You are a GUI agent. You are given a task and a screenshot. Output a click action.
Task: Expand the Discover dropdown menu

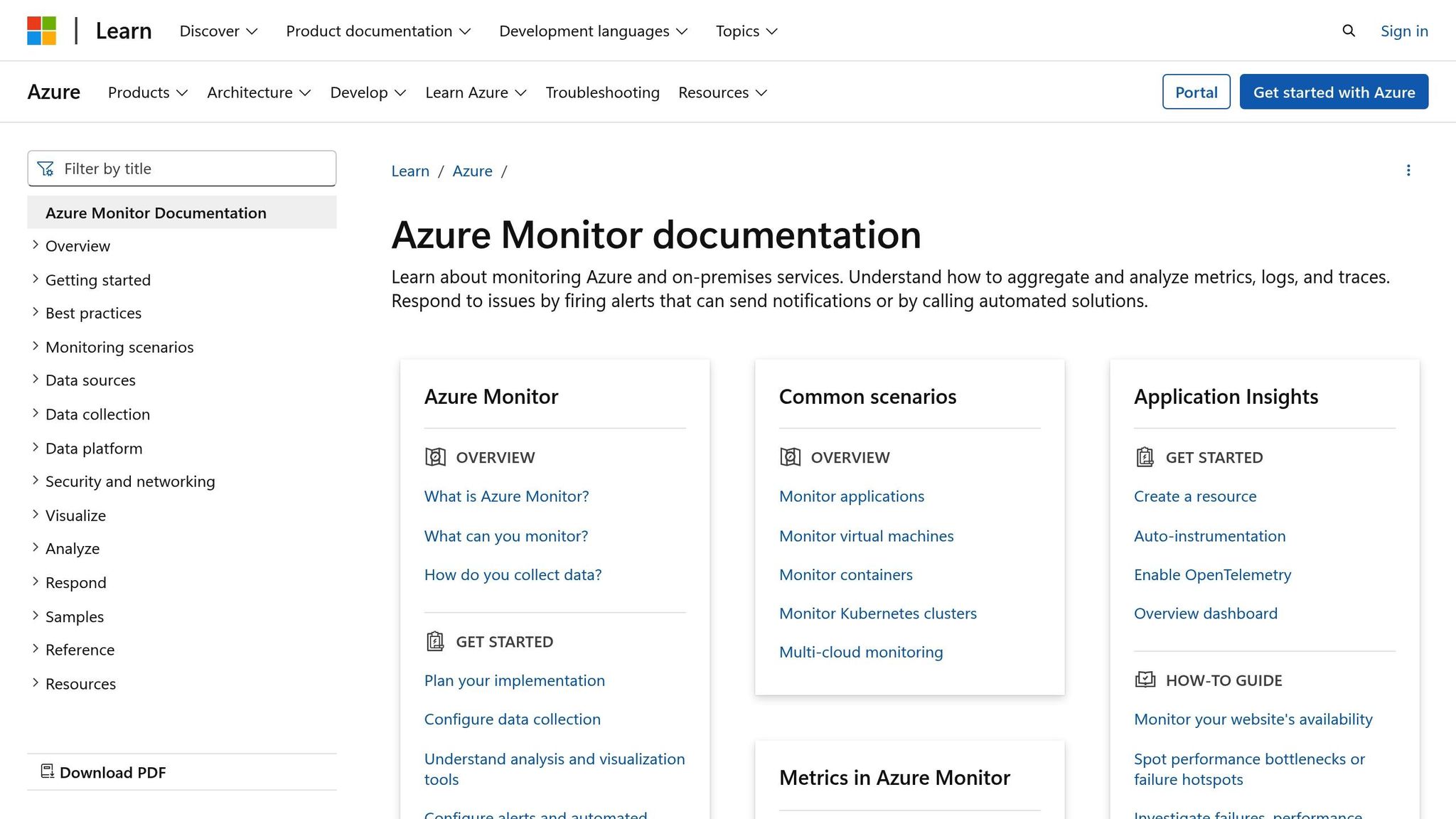click(218, 31)
